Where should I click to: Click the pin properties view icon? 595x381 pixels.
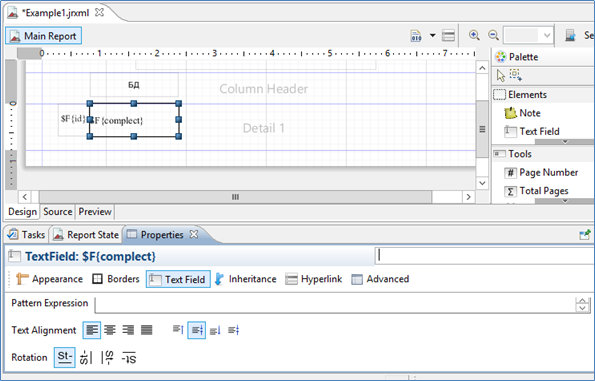585,235
